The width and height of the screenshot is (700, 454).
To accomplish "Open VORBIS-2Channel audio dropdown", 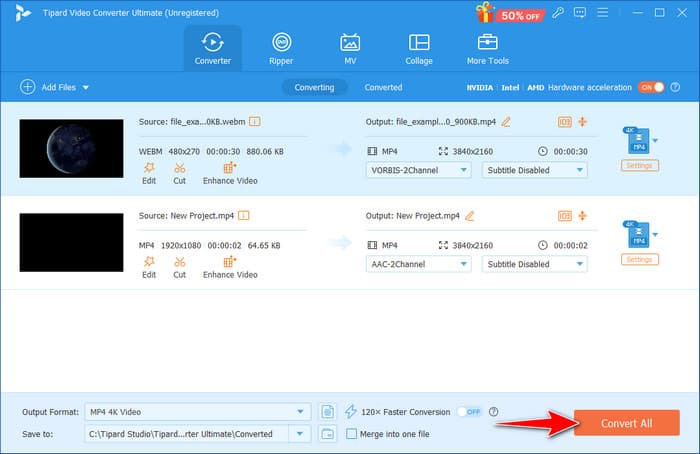I will click(418, 170).
